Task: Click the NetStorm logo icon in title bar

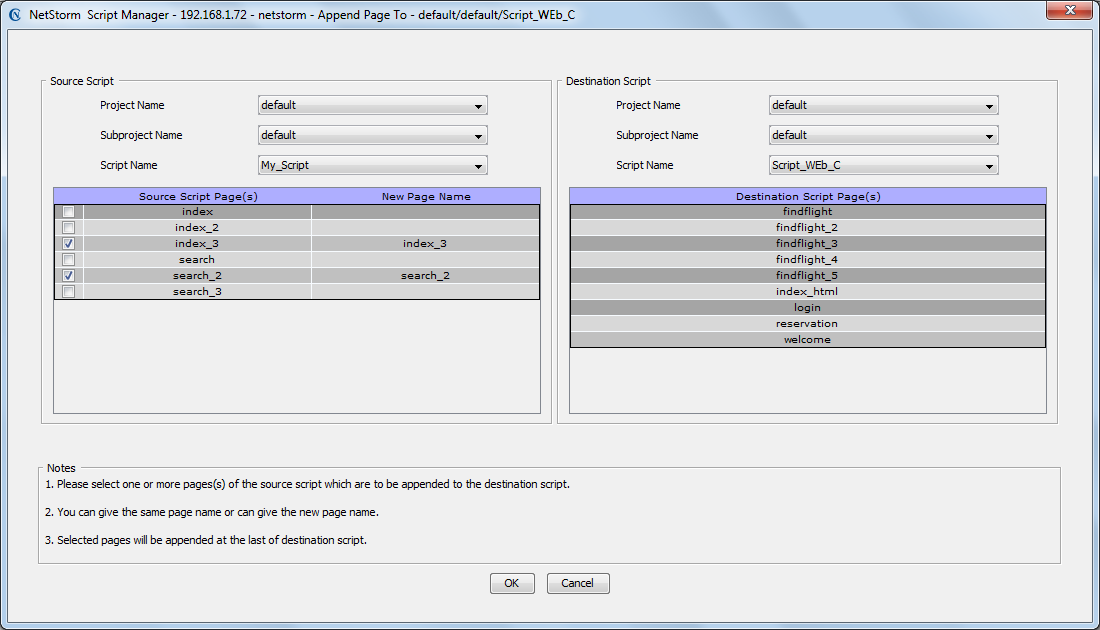Action: click(15, 15)
